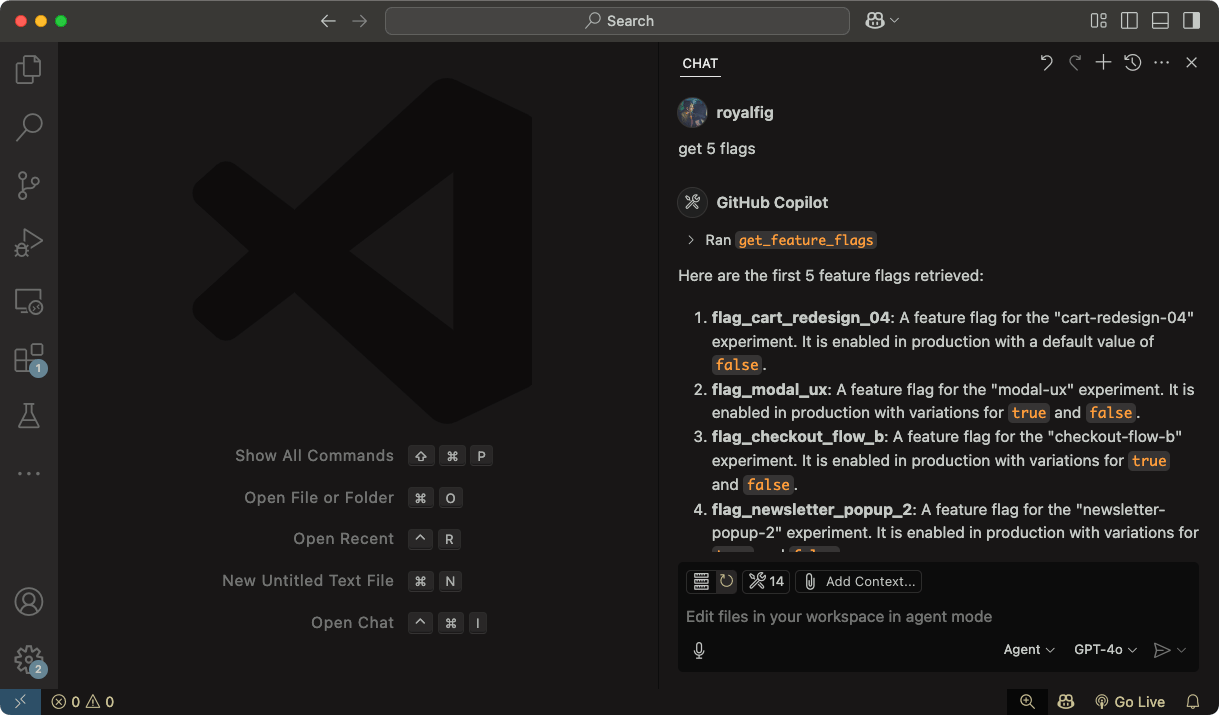
Task: Show additional views ellipsis in activity bar
Action: (x=29, y=474)
